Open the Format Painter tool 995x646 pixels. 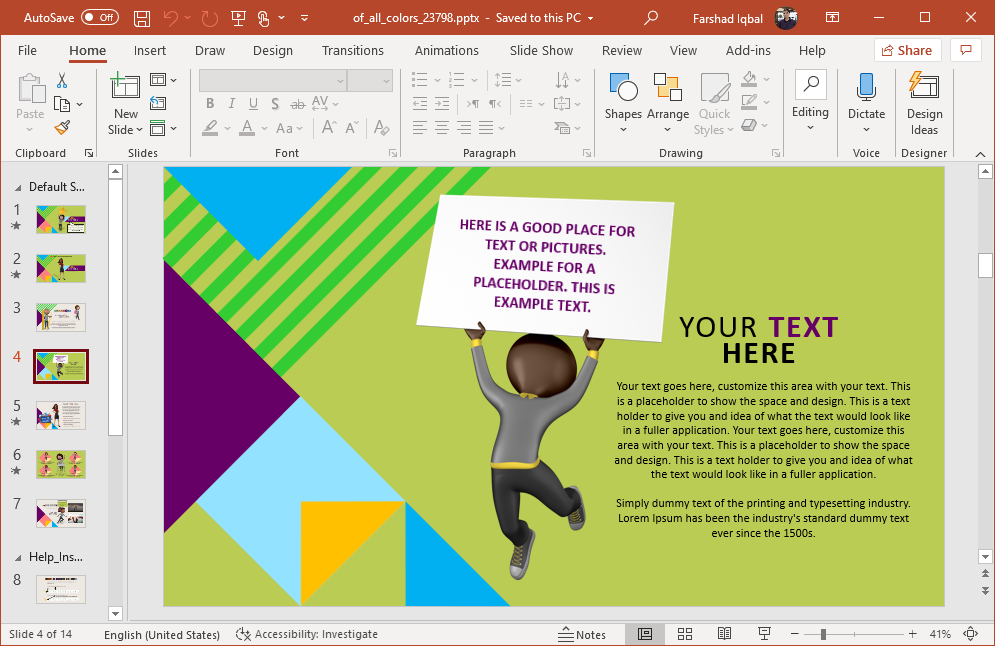pyautogui.click(x=60, y=127)
